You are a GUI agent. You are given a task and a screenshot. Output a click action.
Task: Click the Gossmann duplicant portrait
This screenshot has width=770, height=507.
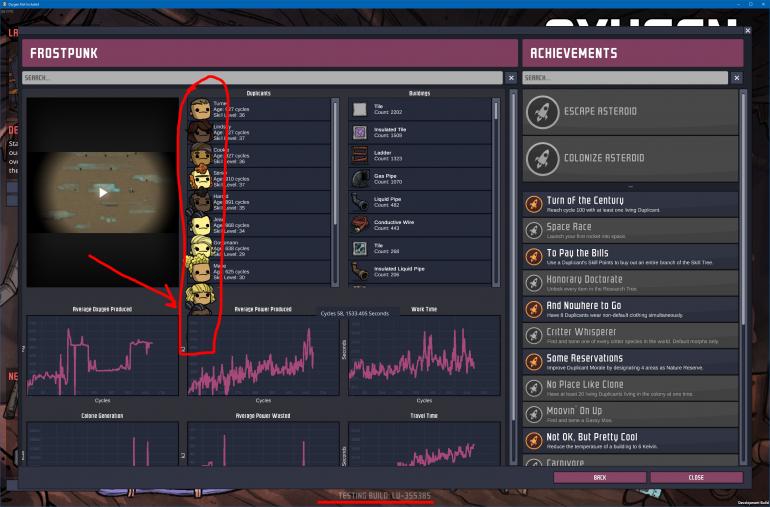200,248
